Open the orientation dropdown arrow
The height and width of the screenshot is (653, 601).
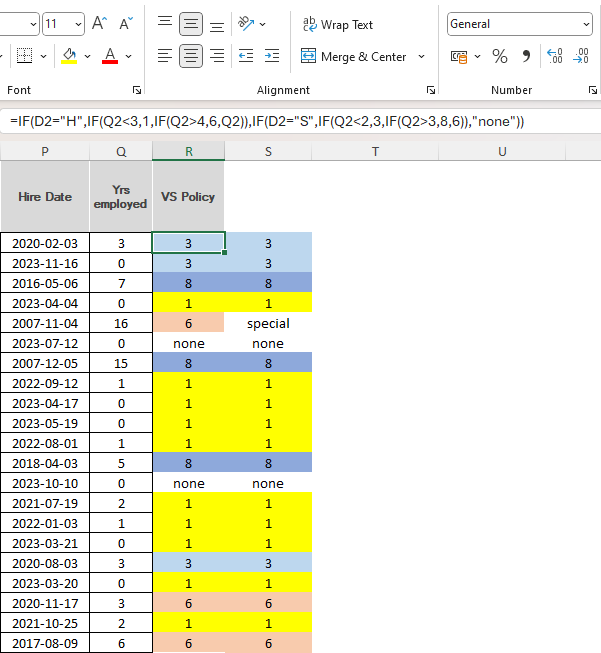pyautogui.click(x=262, y=24)
